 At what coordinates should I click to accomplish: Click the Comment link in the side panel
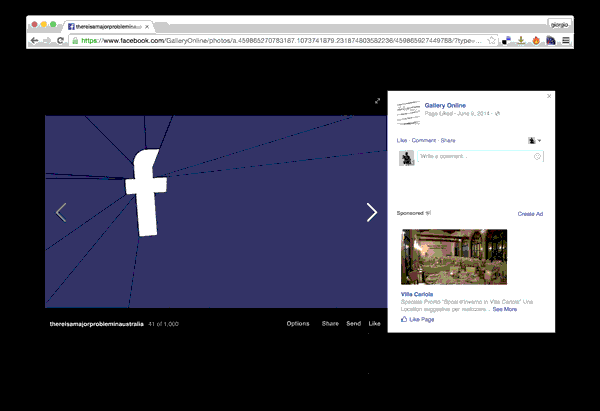424,140
